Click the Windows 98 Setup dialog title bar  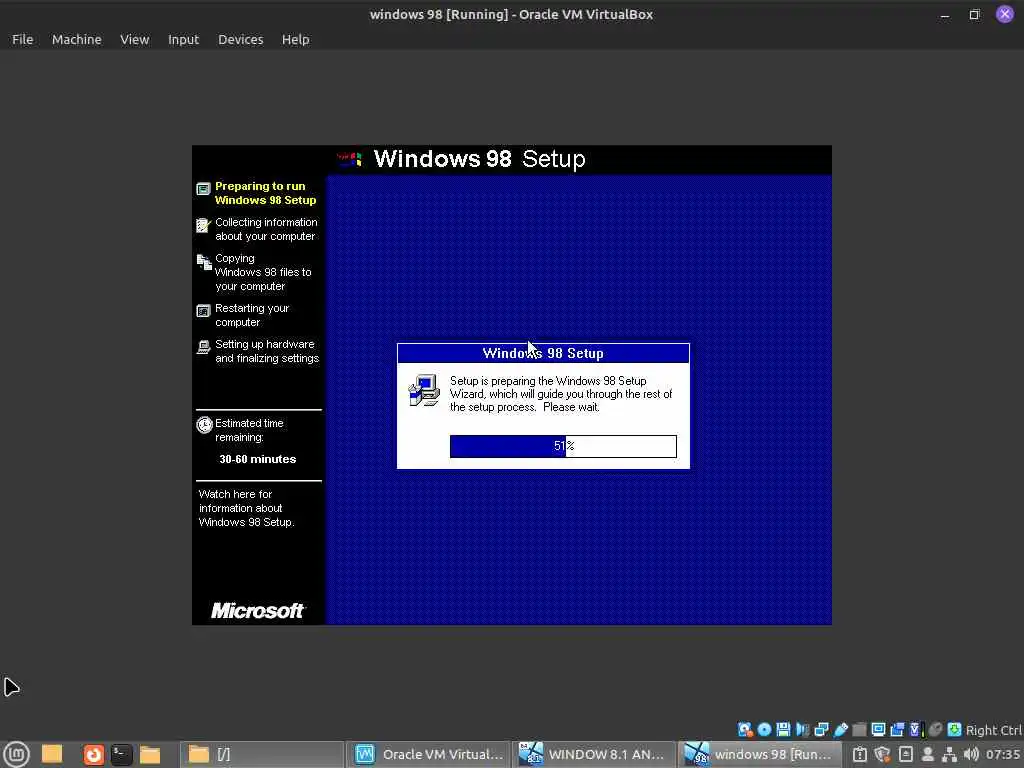click(x=543, y=353)
